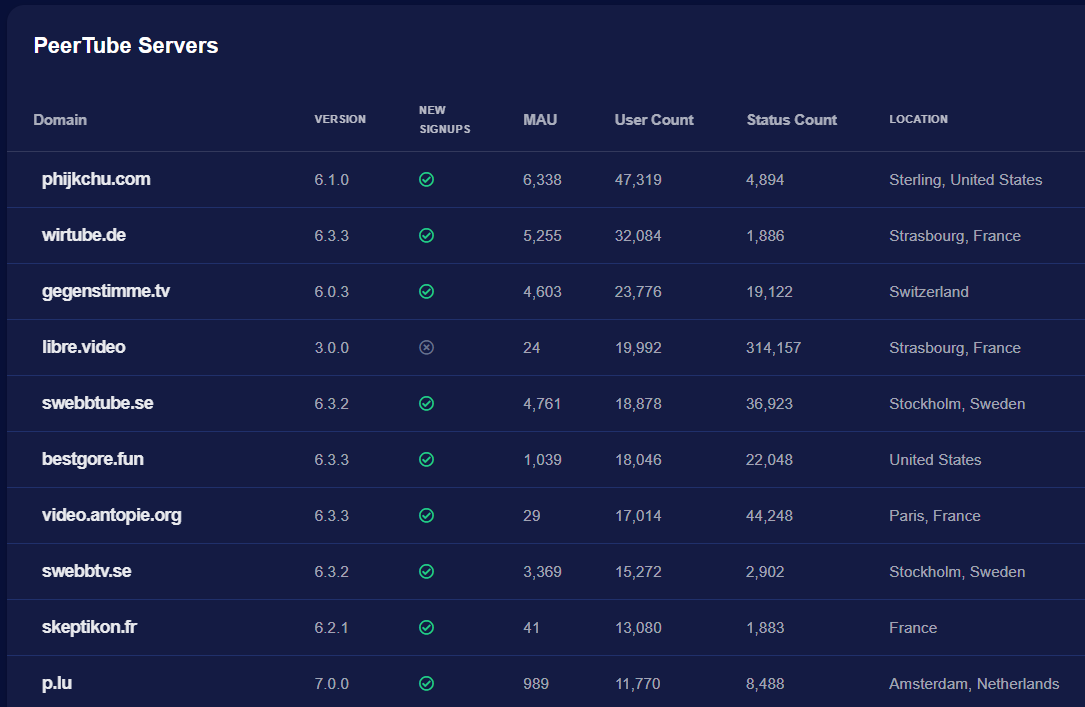Click the PeerTube Servers heading
This screenshot has width=1085, height=707.
click(126, 46)
